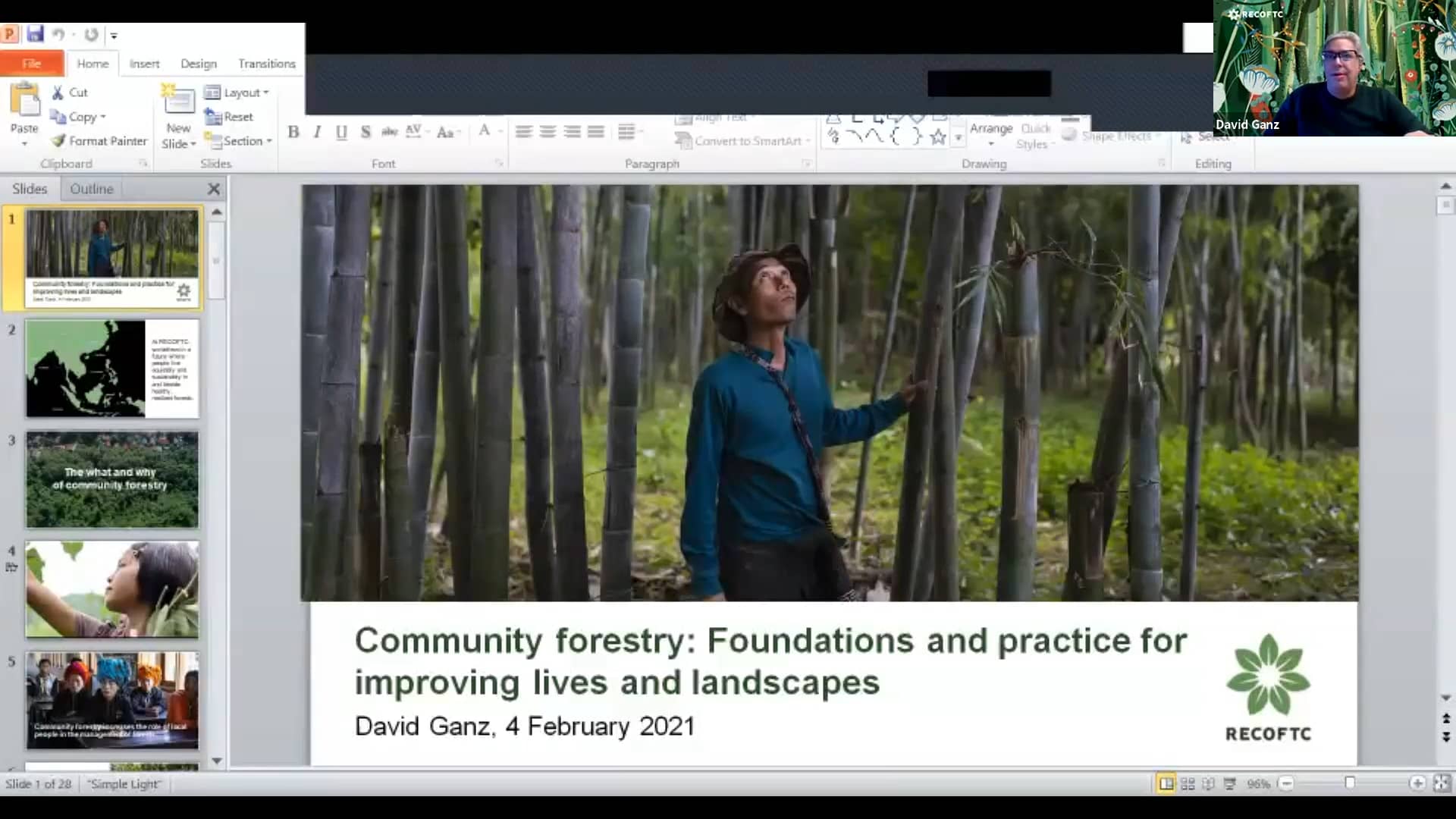Open Convert to SmartArt

(742, 140)
